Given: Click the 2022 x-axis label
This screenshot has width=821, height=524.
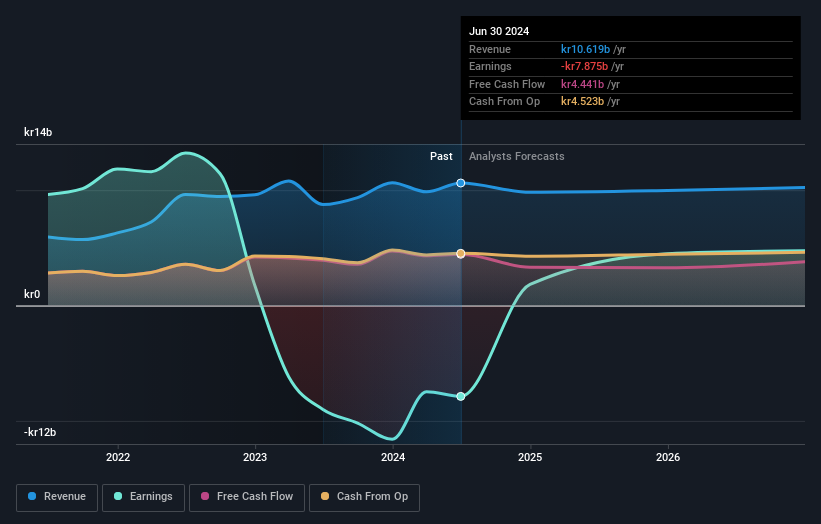Looking at the screenshot, I should click(x=118, y=457).
